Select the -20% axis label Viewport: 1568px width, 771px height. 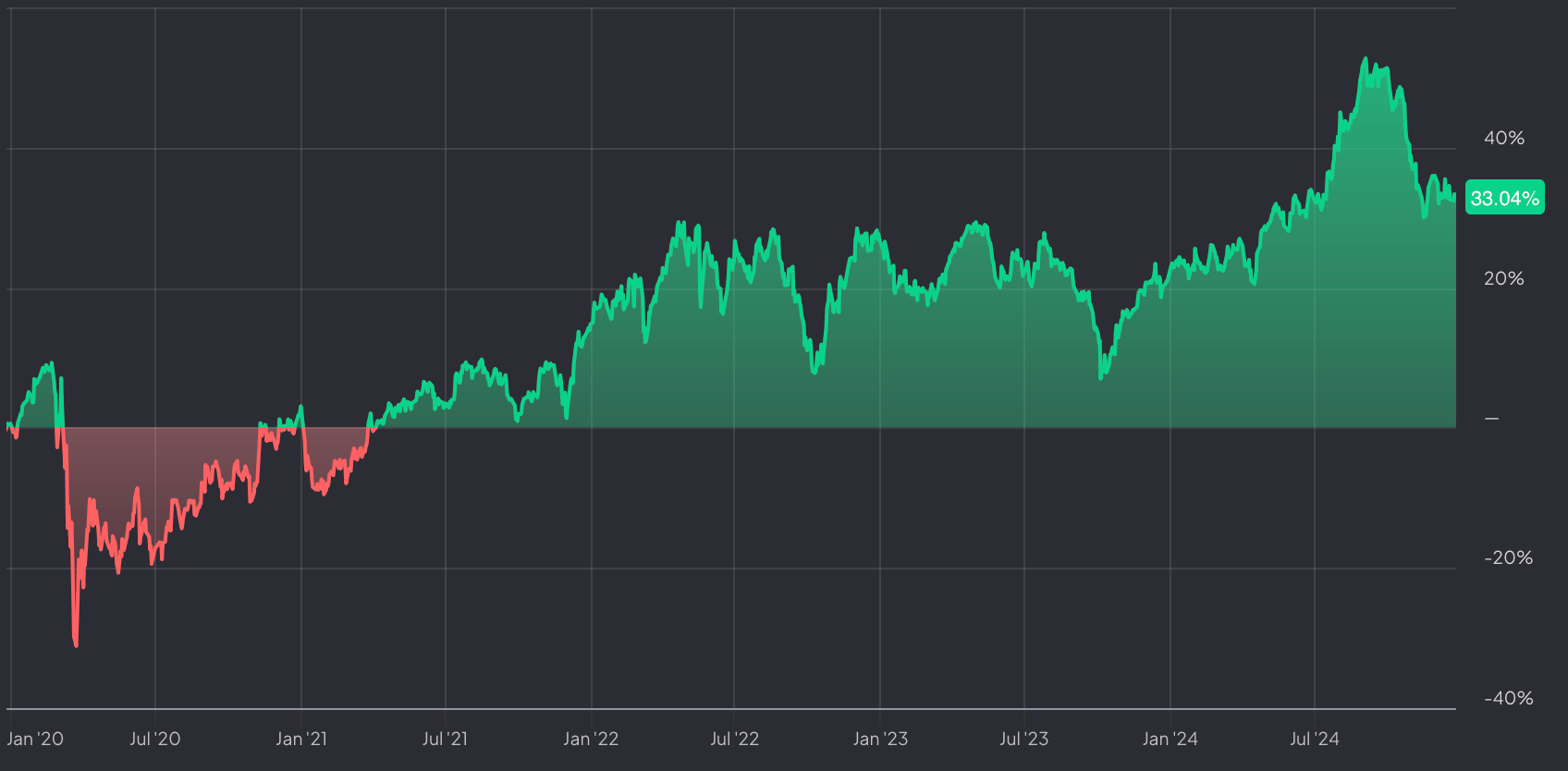click(x=1509, y=557)
